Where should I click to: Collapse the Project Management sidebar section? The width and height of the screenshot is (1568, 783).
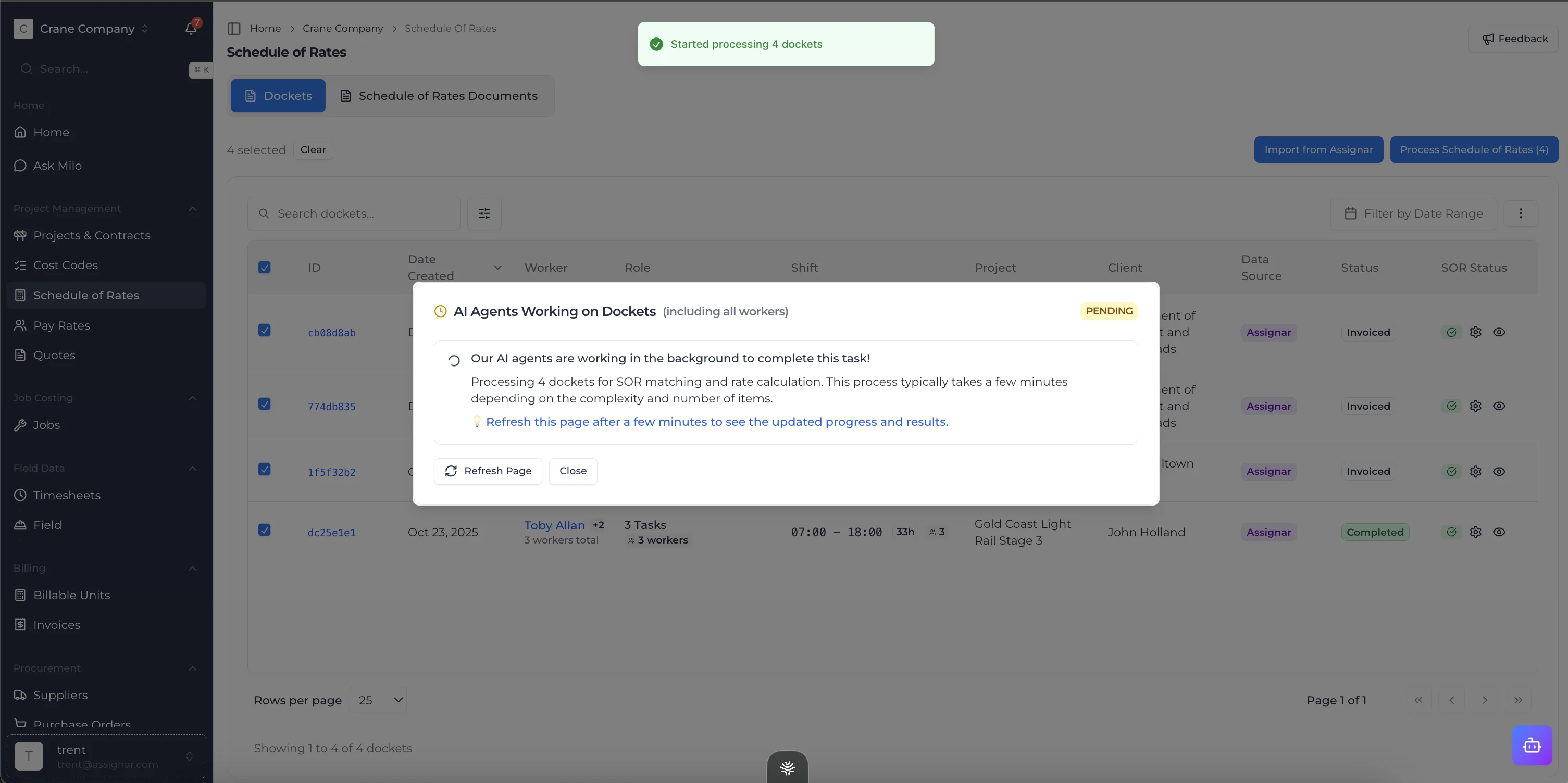[192, 209]
